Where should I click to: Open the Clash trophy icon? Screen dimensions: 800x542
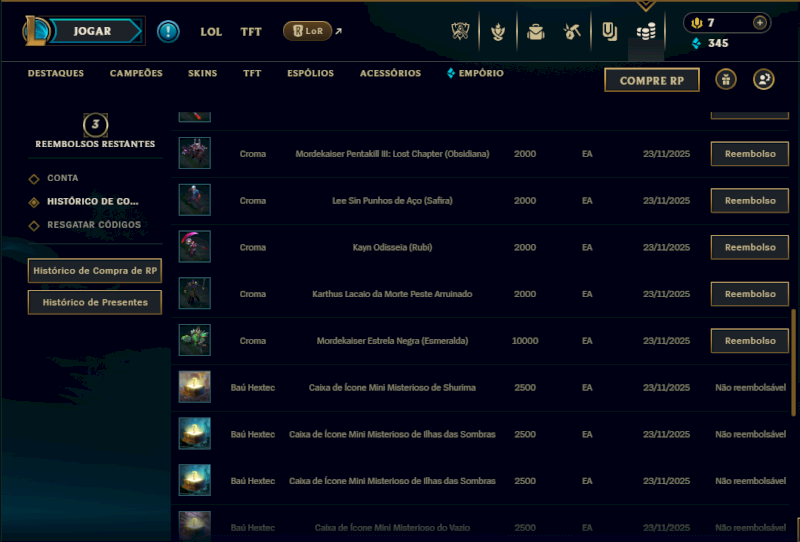460,32
